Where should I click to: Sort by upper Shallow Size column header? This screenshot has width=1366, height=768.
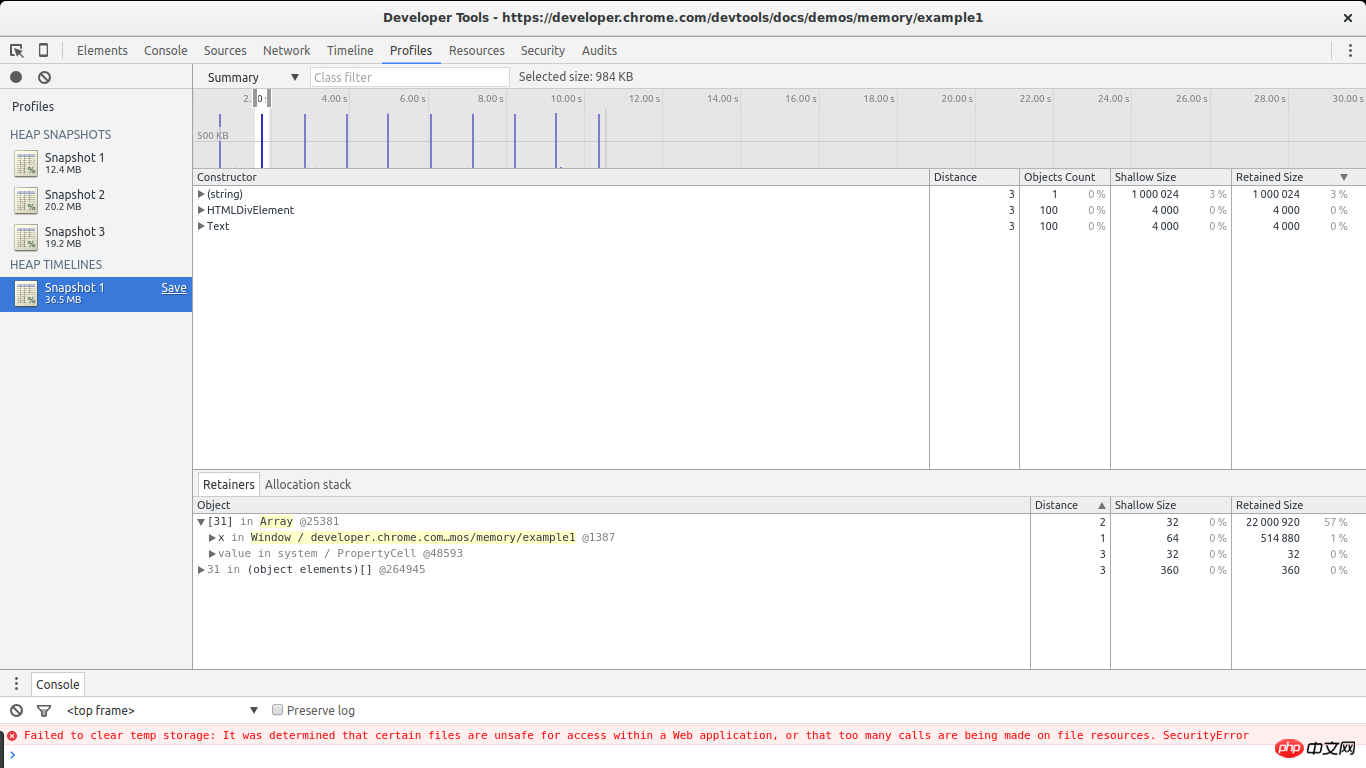[1171, 177]
